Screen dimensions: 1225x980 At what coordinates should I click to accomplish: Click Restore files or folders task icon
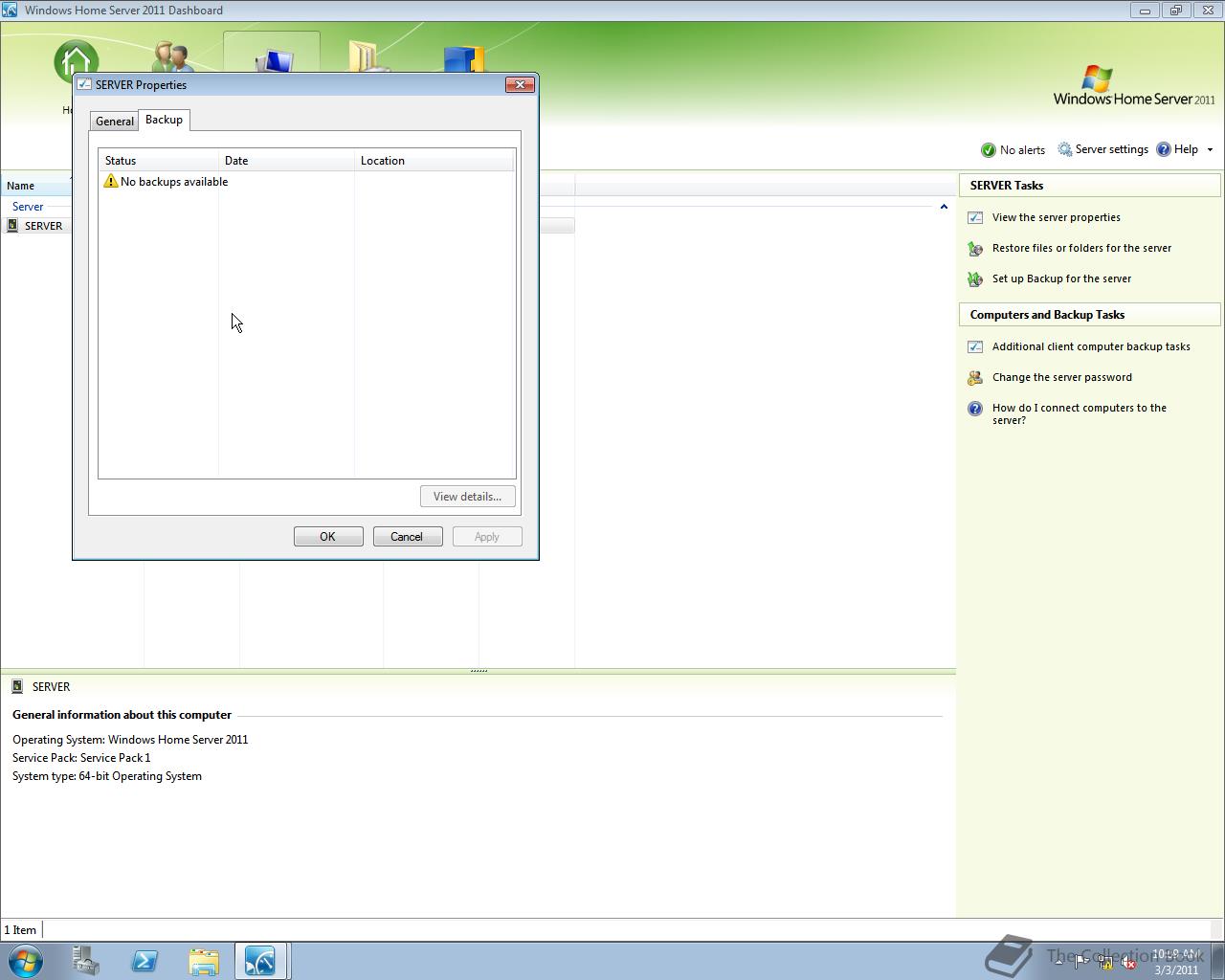[975, 249]
